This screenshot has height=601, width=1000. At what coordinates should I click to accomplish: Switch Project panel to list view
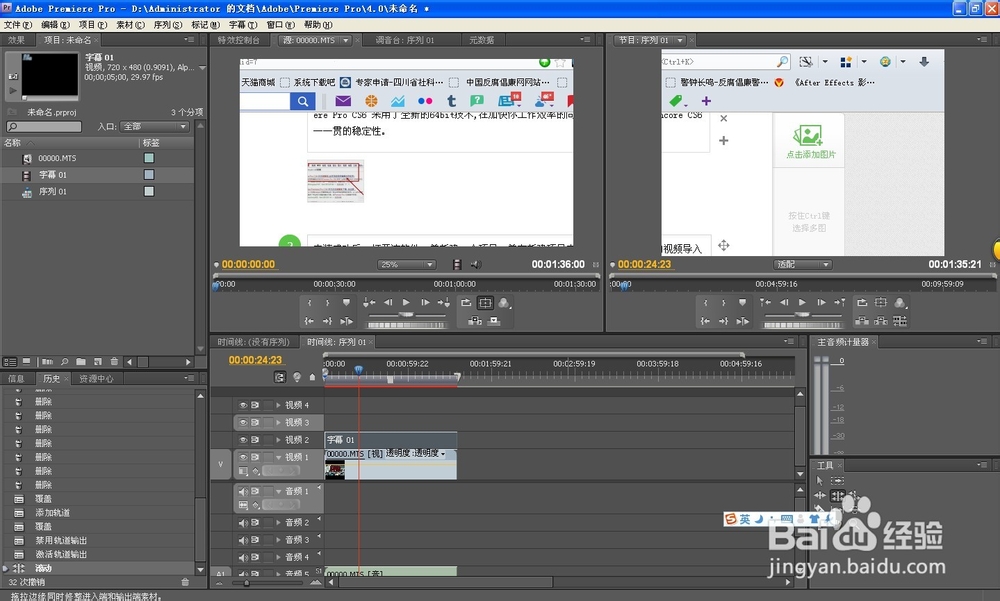[x=10, y=362]
